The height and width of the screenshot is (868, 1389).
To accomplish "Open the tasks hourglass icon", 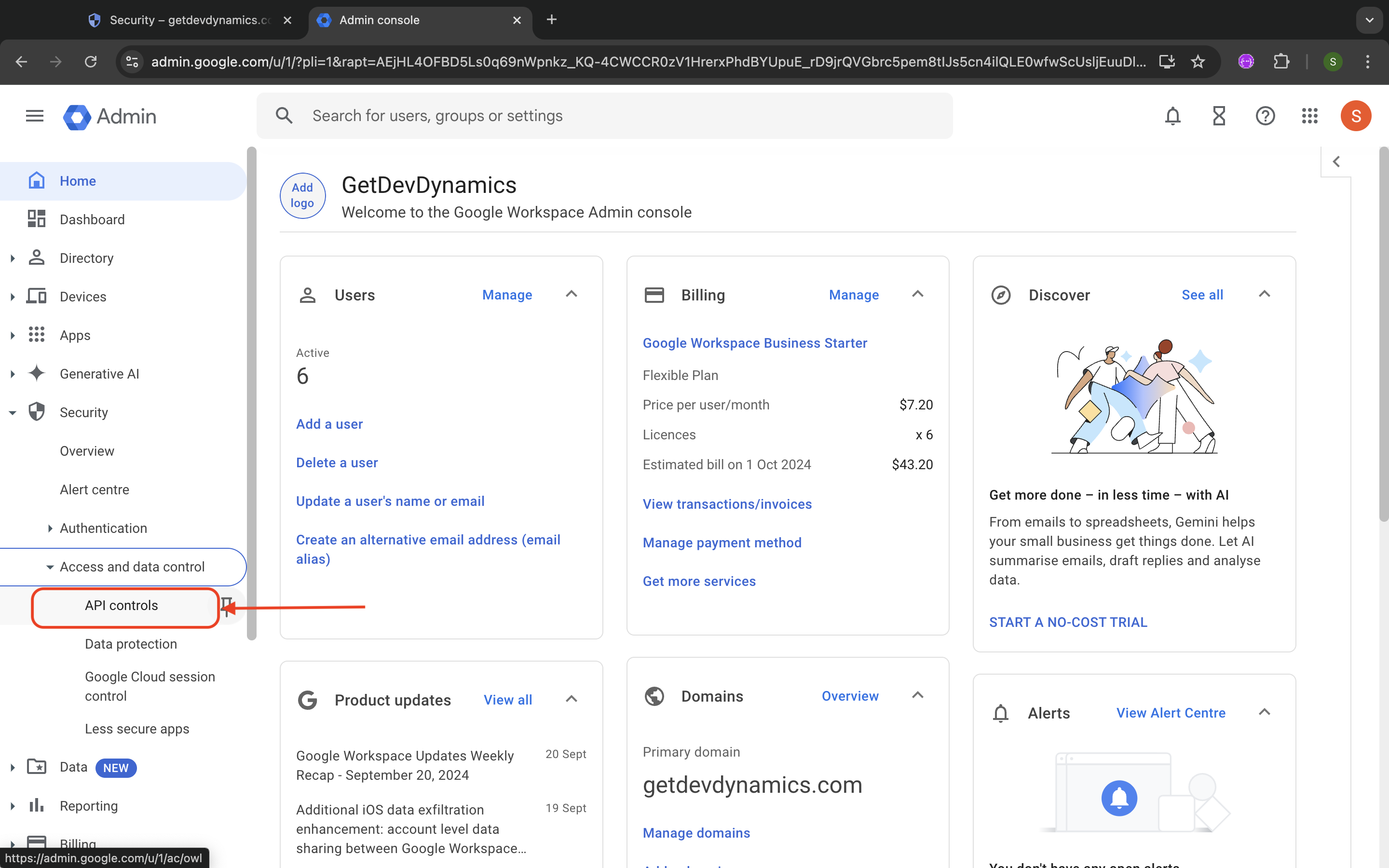I will pos(1219,116).
